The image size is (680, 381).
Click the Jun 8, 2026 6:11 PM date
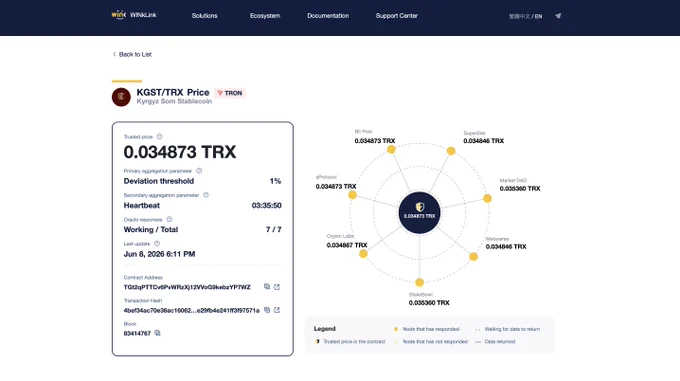[x=159, y=254]
